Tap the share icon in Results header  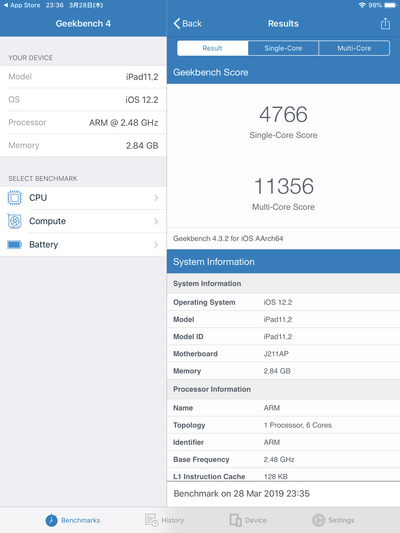point(385,24)
